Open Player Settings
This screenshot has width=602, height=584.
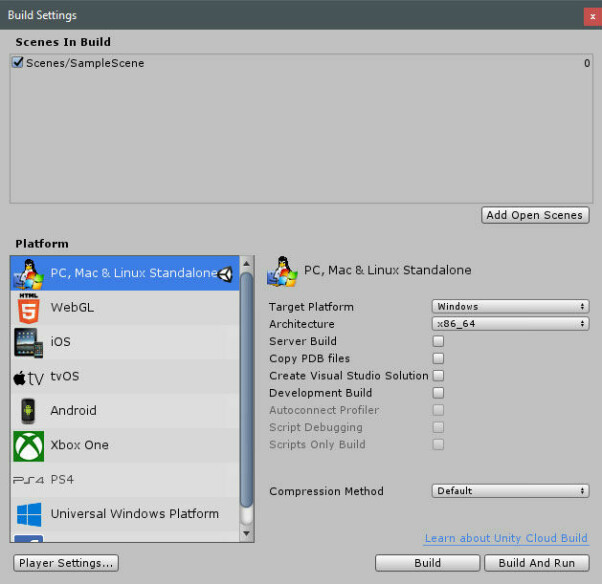tap(66, 563)
